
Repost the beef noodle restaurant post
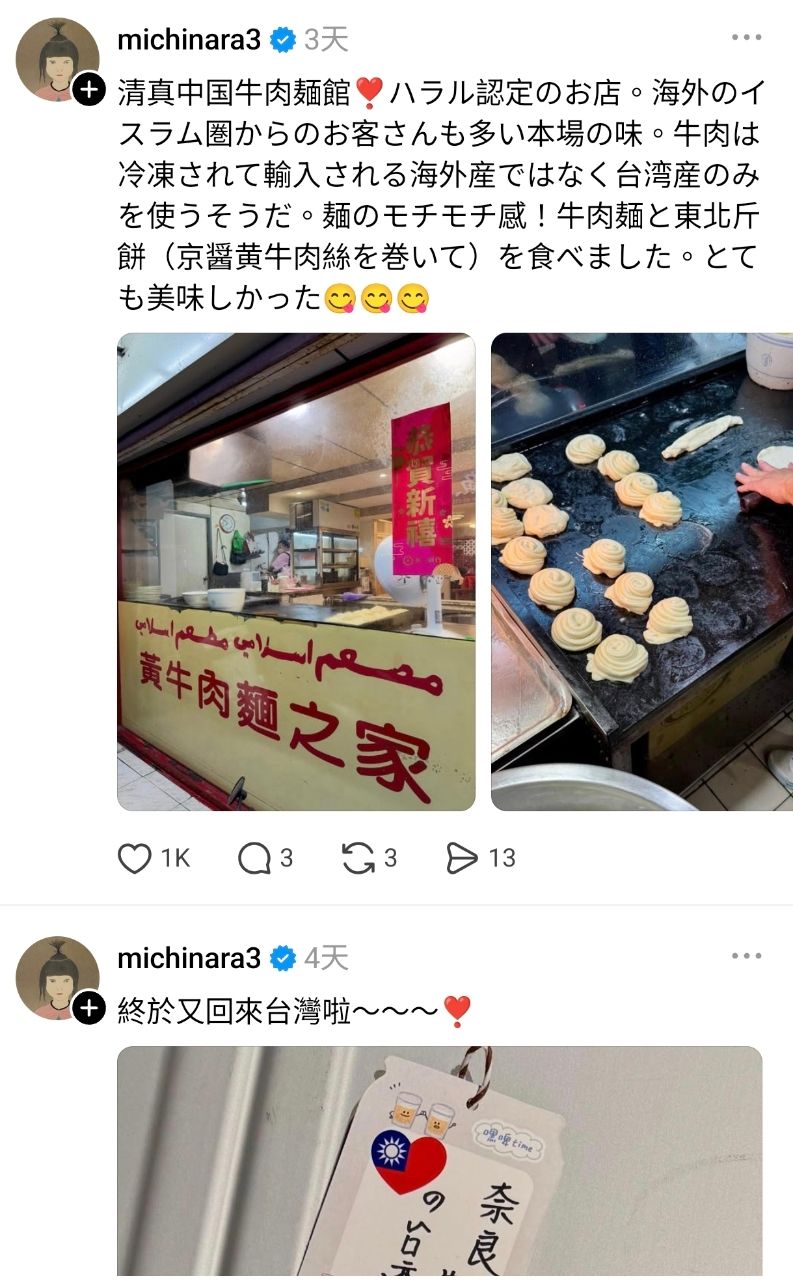(x=369, y=858)
